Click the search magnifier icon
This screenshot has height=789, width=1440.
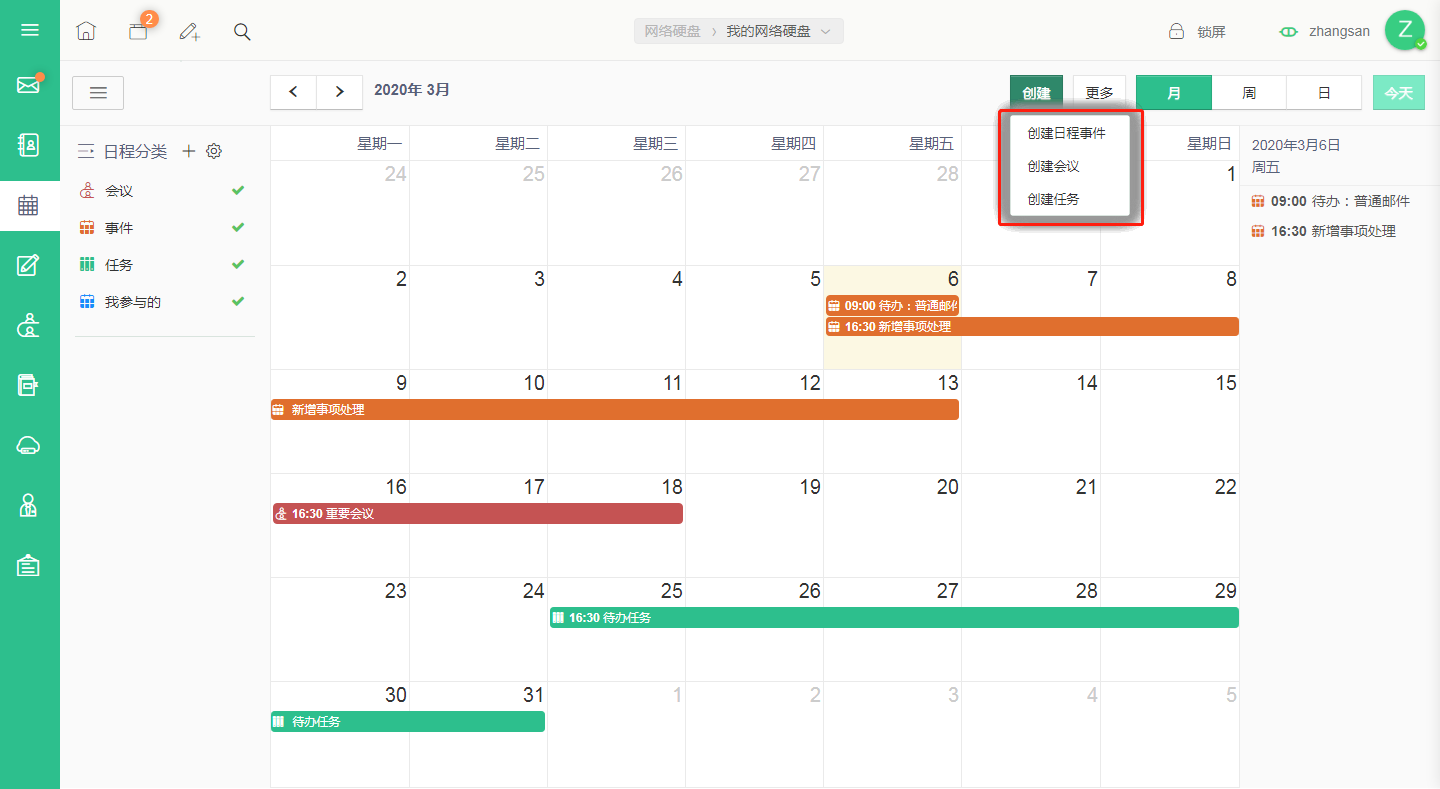tap(242, 31)
